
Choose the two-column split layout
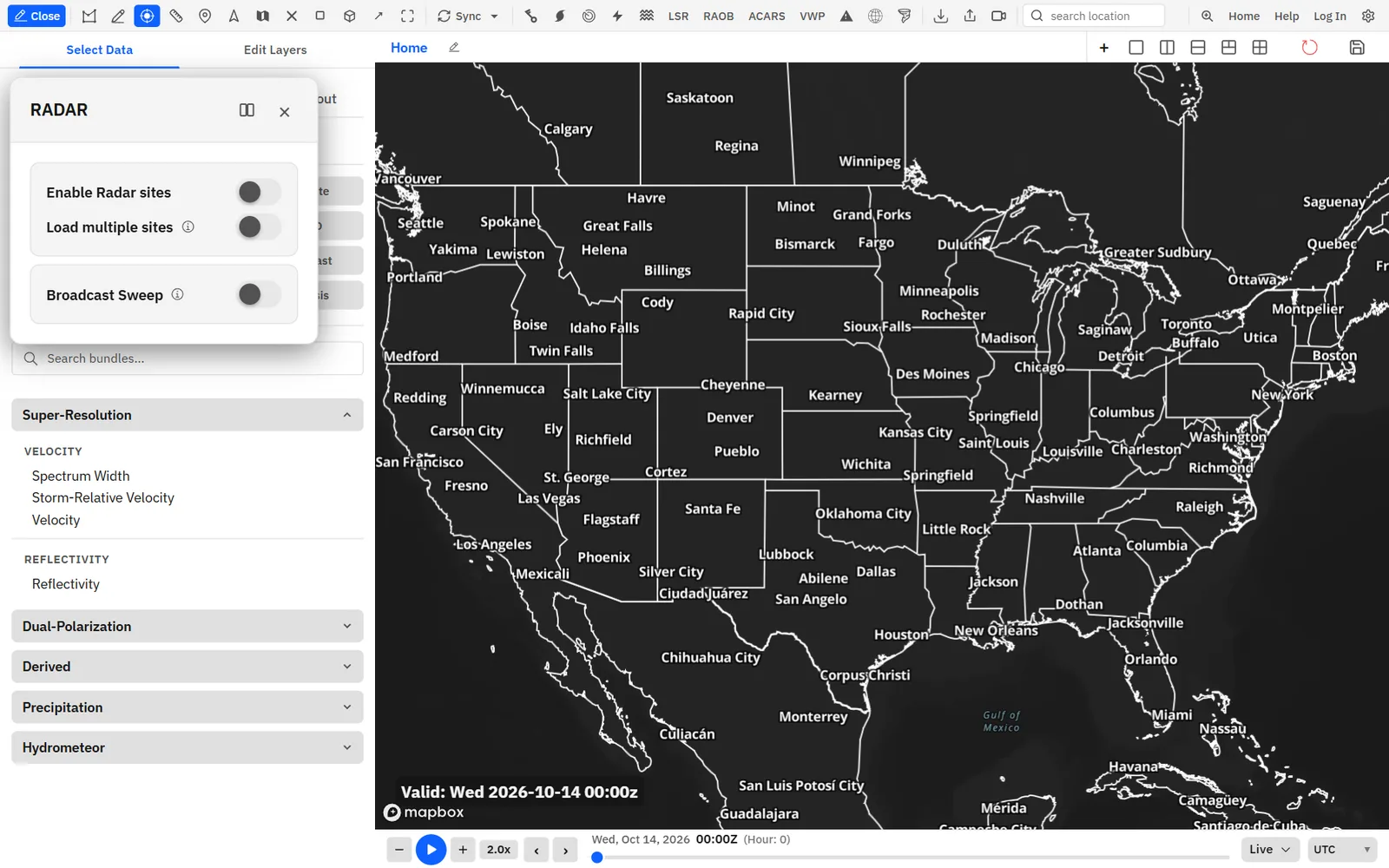[1167, 48]
